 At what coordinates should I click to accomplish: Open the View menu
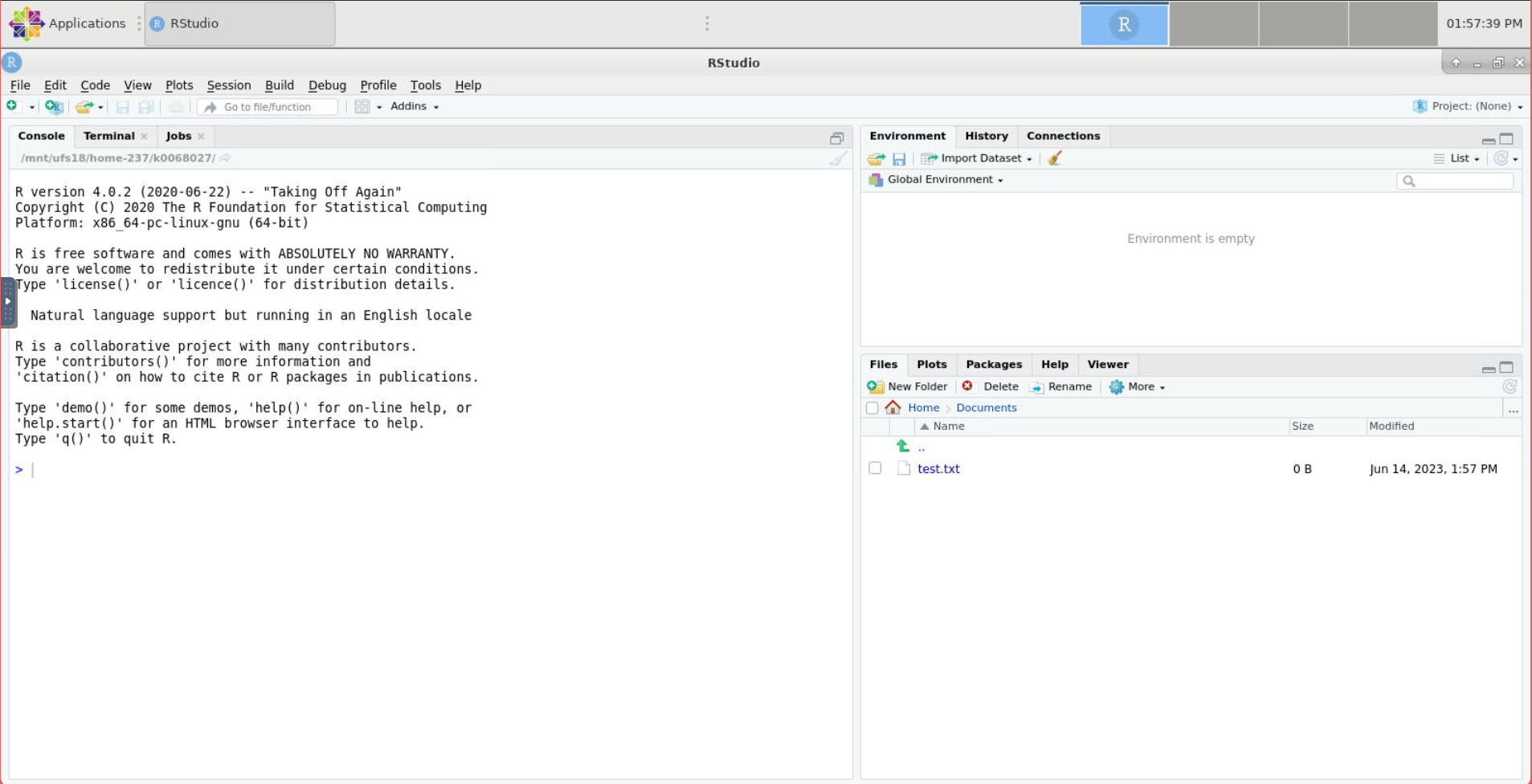click(x=137, y=85)
